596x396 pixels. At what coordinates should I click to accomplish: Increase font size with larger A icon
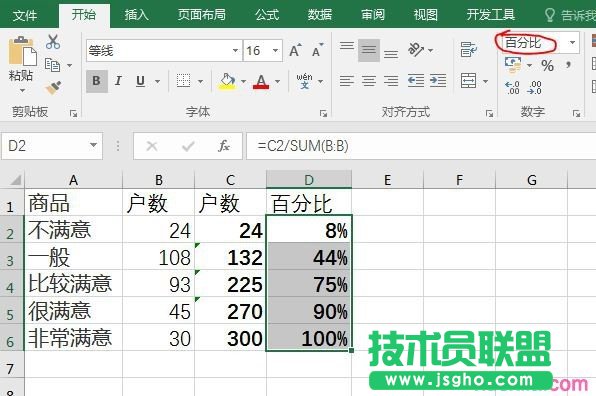click(295, 50)
